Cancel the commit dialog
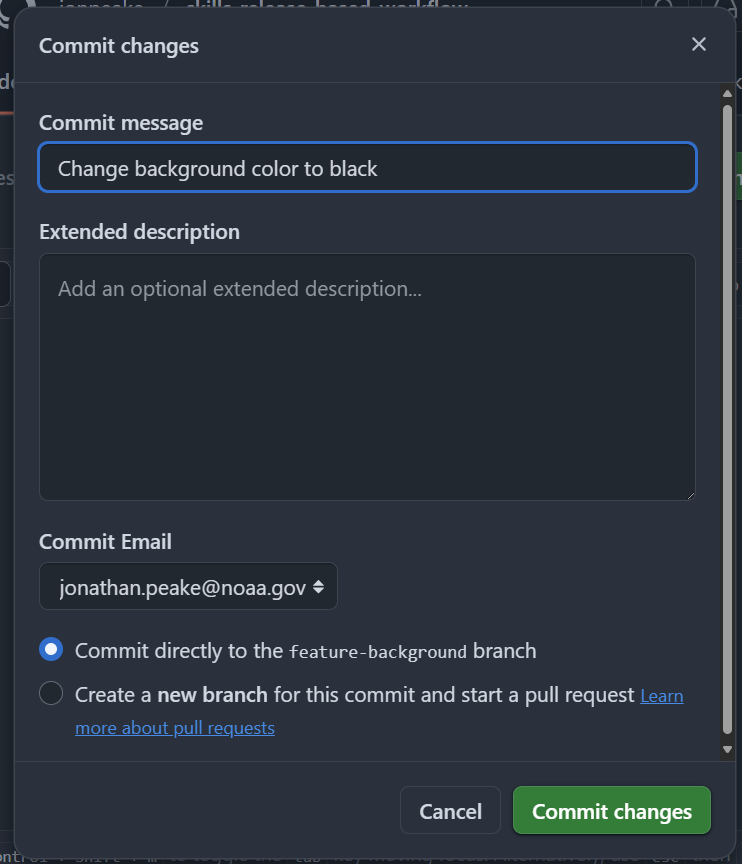Screen dimensions: 742x864 tap(450, 811)
